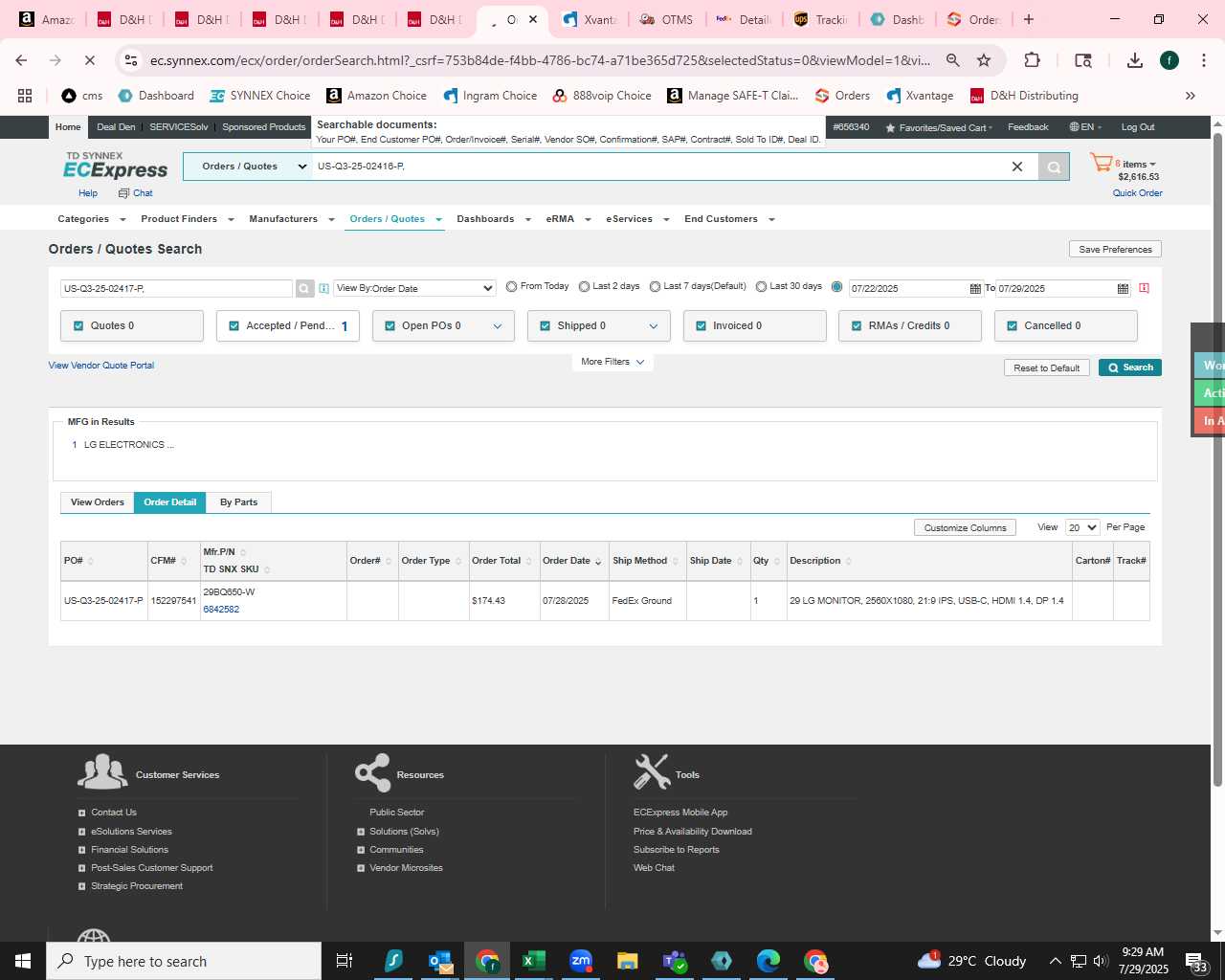Clear the top search box text
Image resolution: width=1225 pixels, height=980 pixels.
point(1017,167)
